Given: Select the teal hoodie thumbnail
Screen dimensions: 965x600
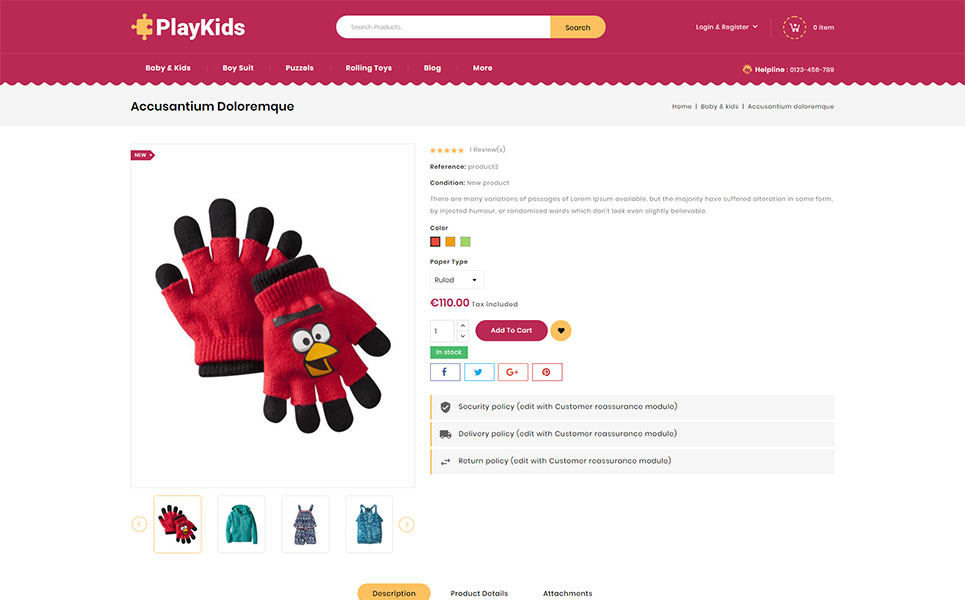Looking at the screenshot, I should [241, 524].
